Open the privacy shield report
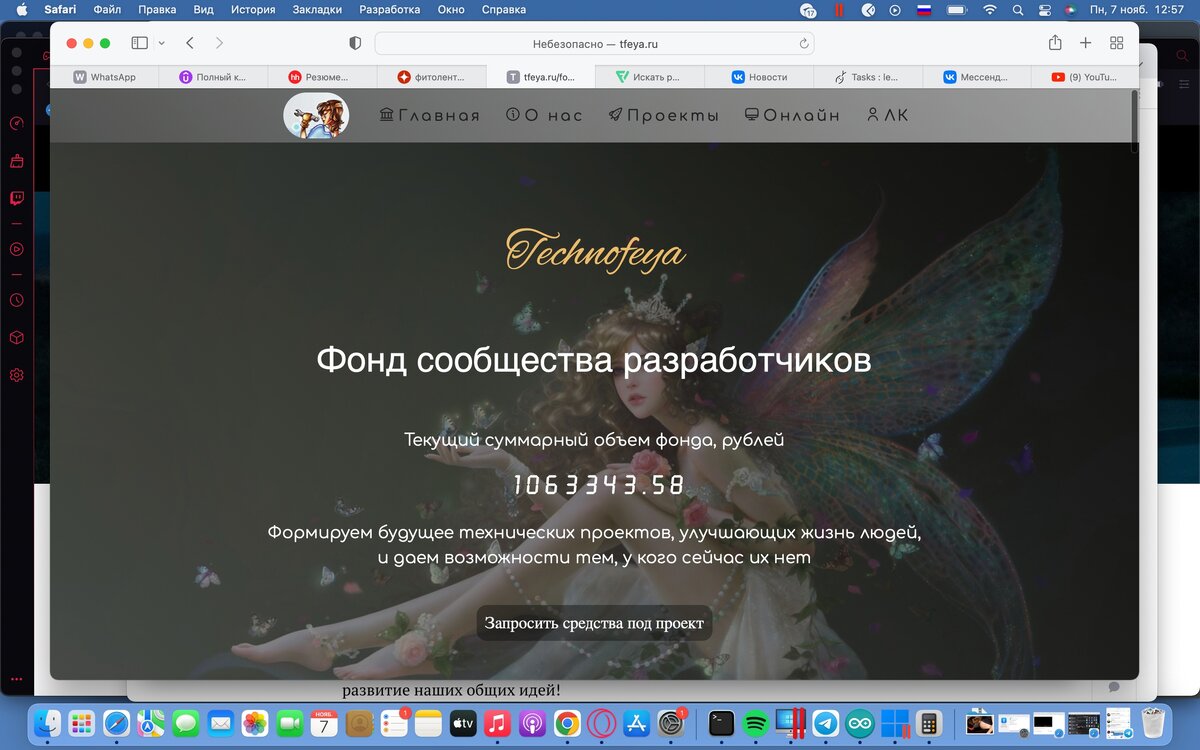 coord(354,43)
